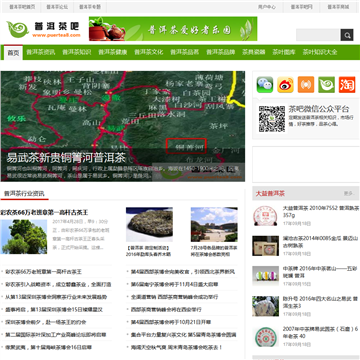Click the 大益普洱茶 sidebar heading
The width and height of the screenshot is (360, 360).
point(270,193)
